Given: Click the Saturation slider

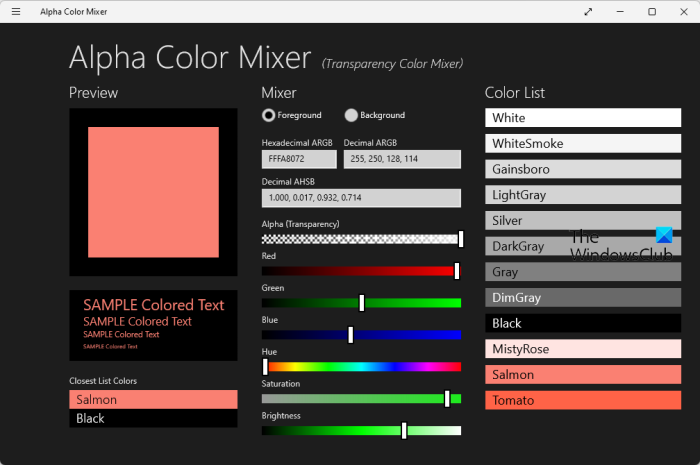Looking at the screenshot, I should point(361,398).
